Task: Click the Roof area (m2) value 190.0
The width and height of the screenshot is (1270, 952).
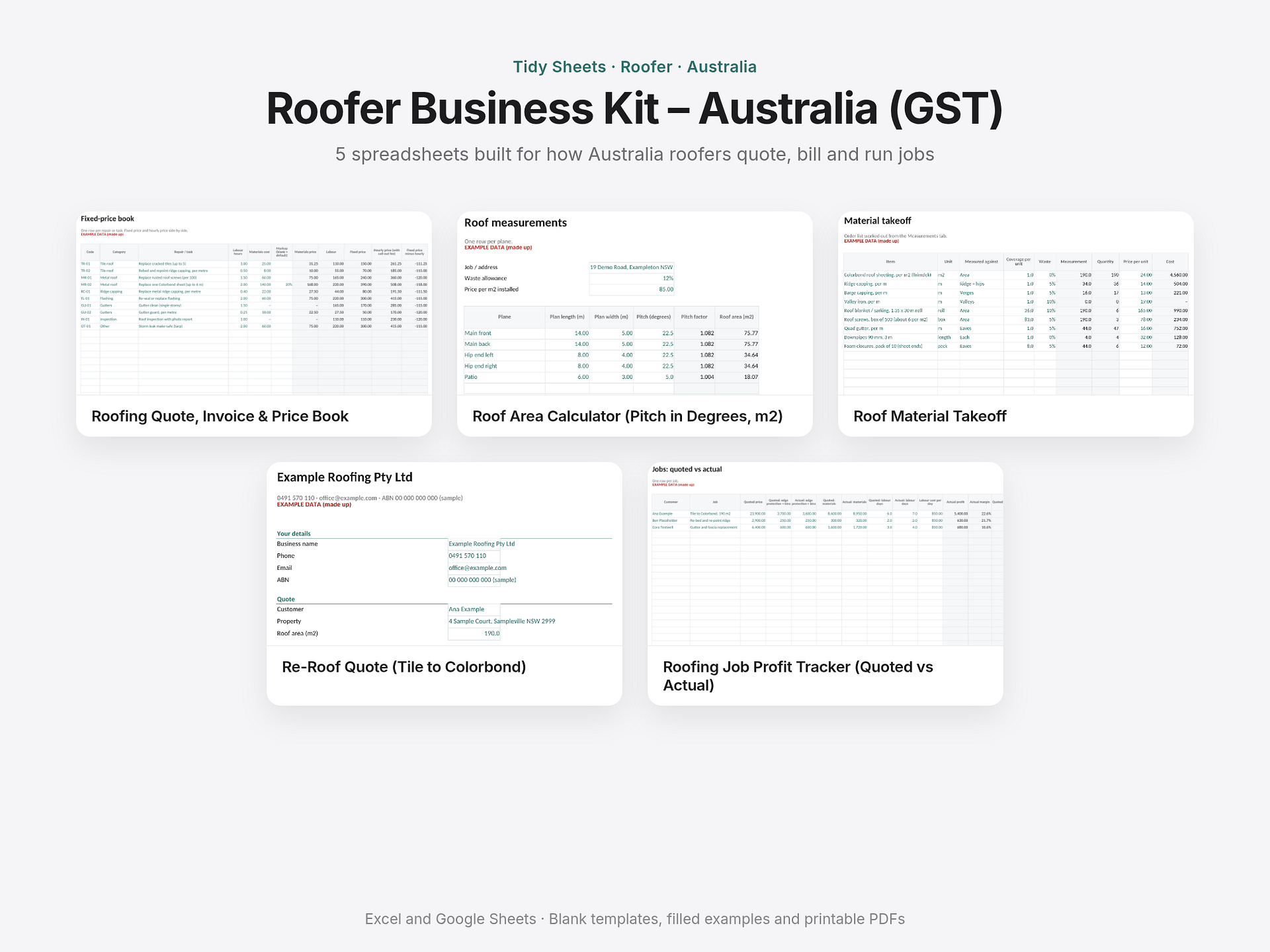Action: point(474,633)
